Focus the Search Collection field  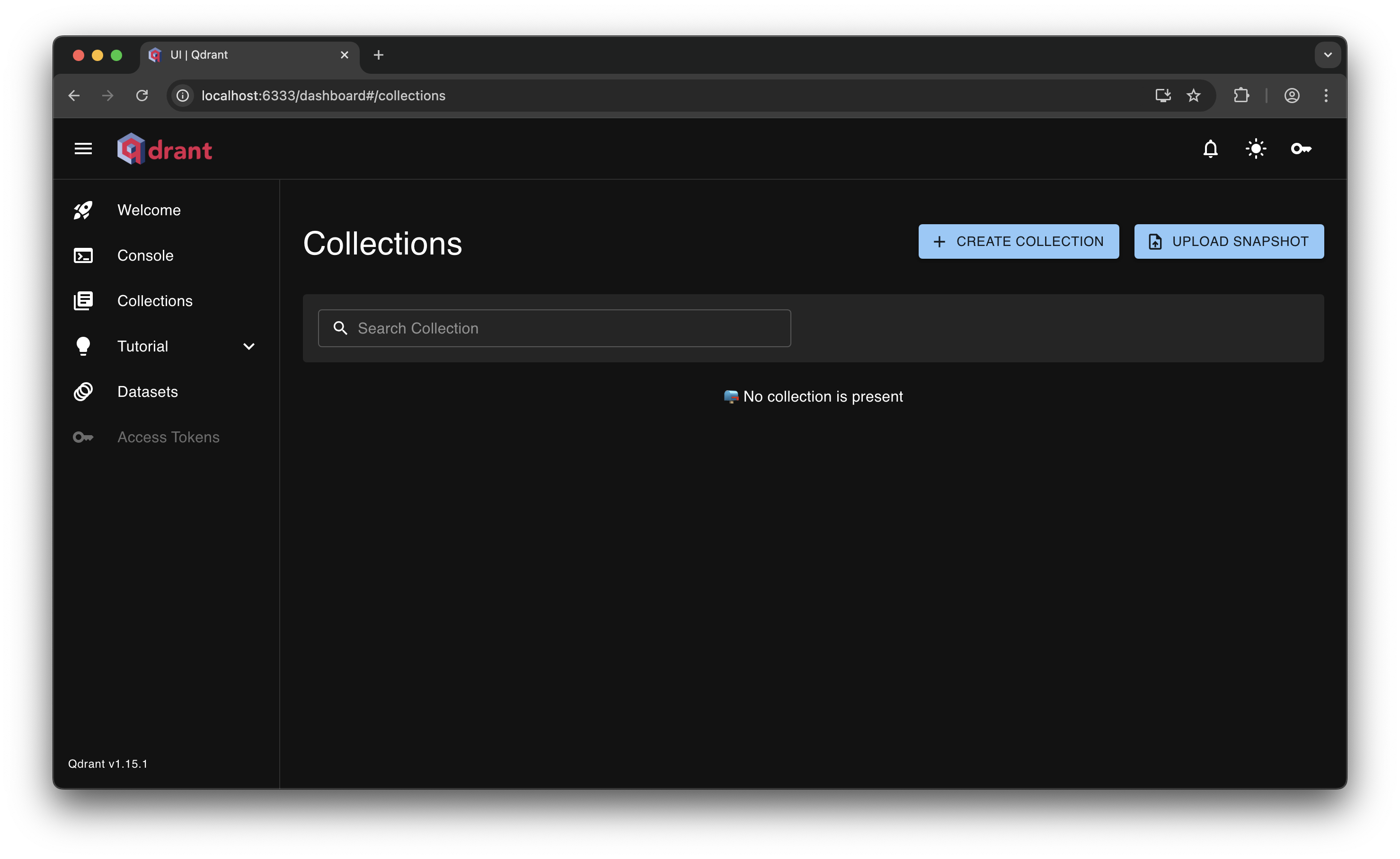pyautogui.click(x=554, y=328)
